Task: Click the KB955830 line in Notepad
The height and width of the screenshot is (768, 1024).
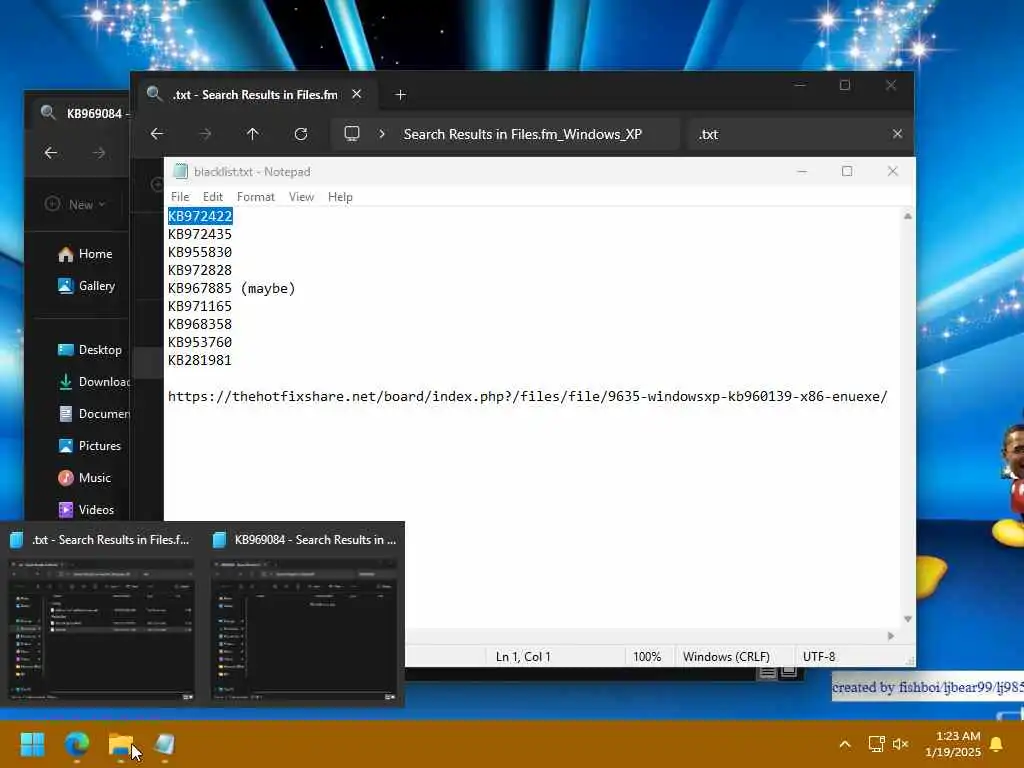Action: tap(200, 252)
